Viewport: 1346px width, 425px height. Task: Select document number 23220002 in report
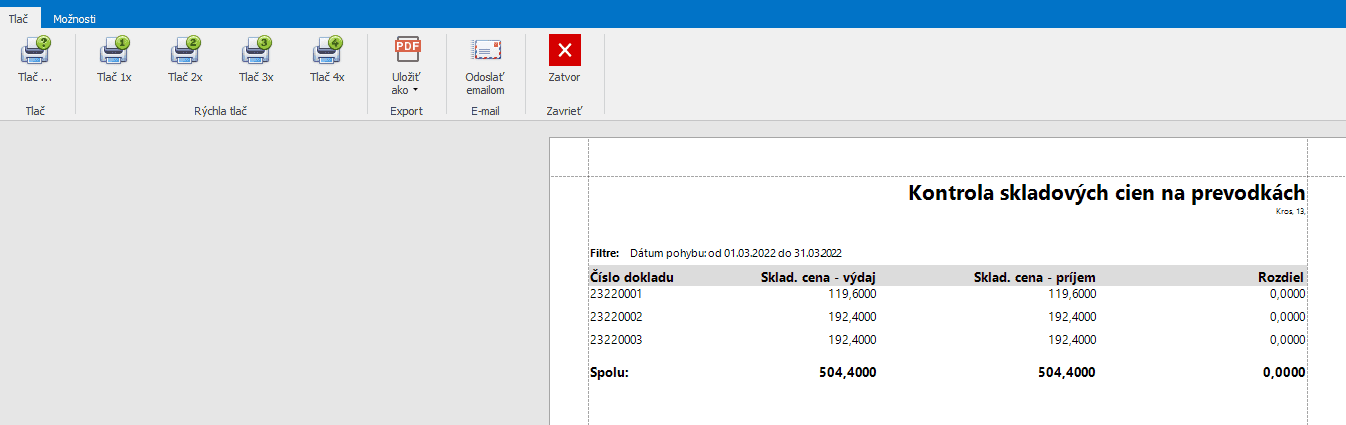[x=616, y=316]
